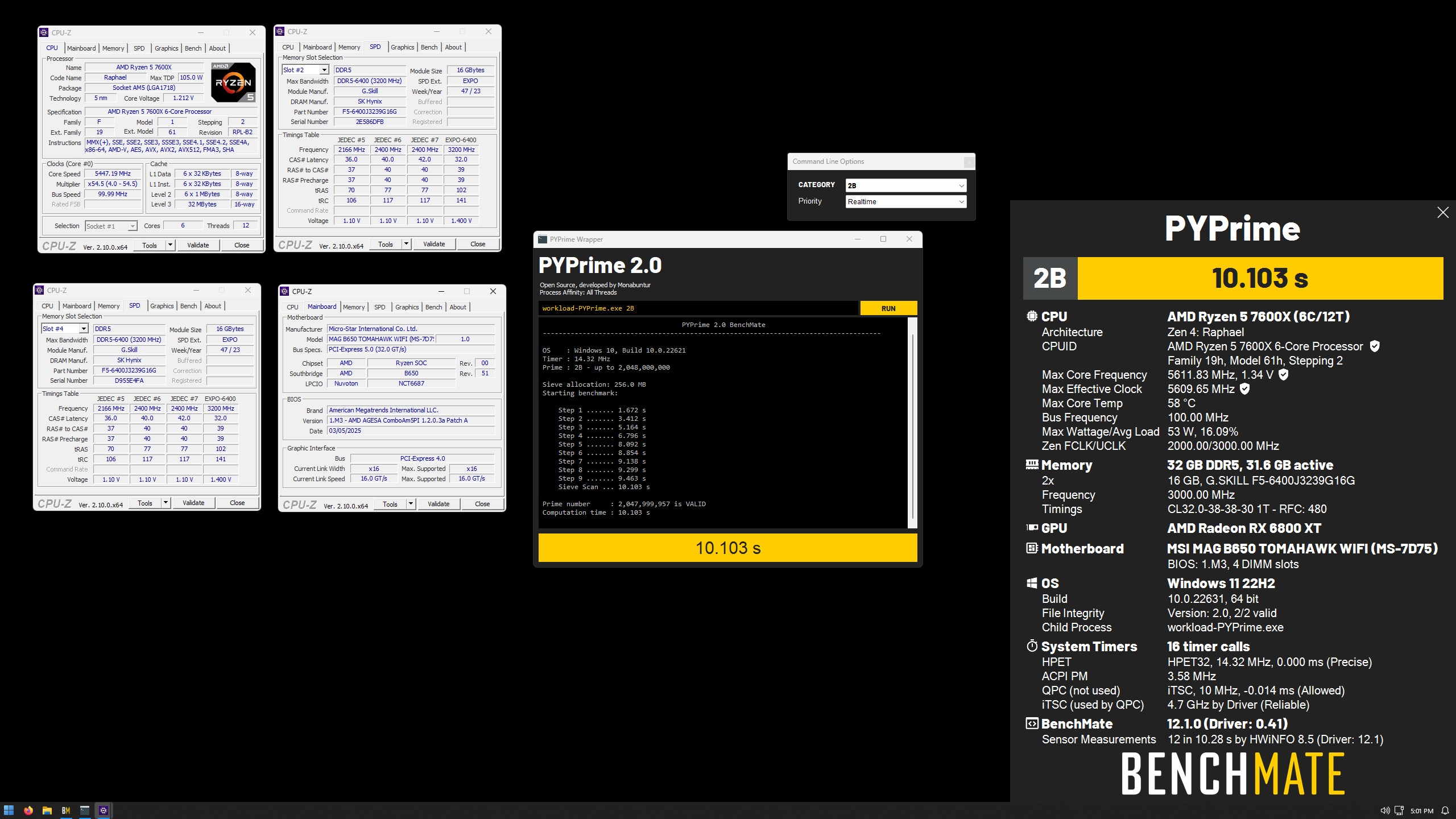The width and height of the screenshot is (1456, 819).
Task: Click the verified shield beside CPUID
Action: pos(1375,346)
